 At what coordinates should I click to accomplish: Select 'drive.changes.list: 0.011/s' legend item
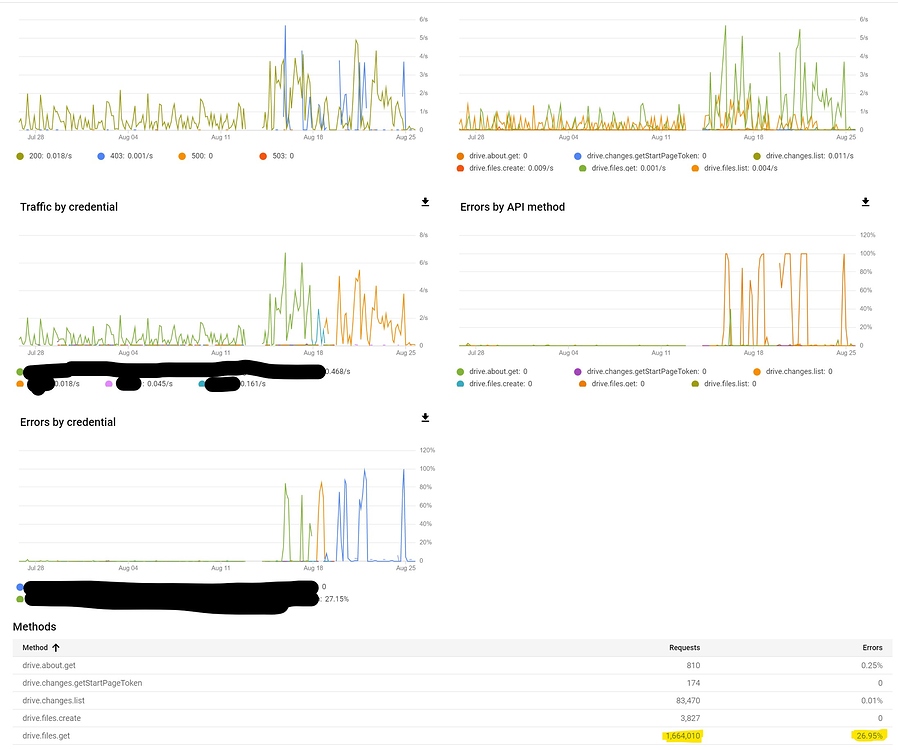coord(804,156)
